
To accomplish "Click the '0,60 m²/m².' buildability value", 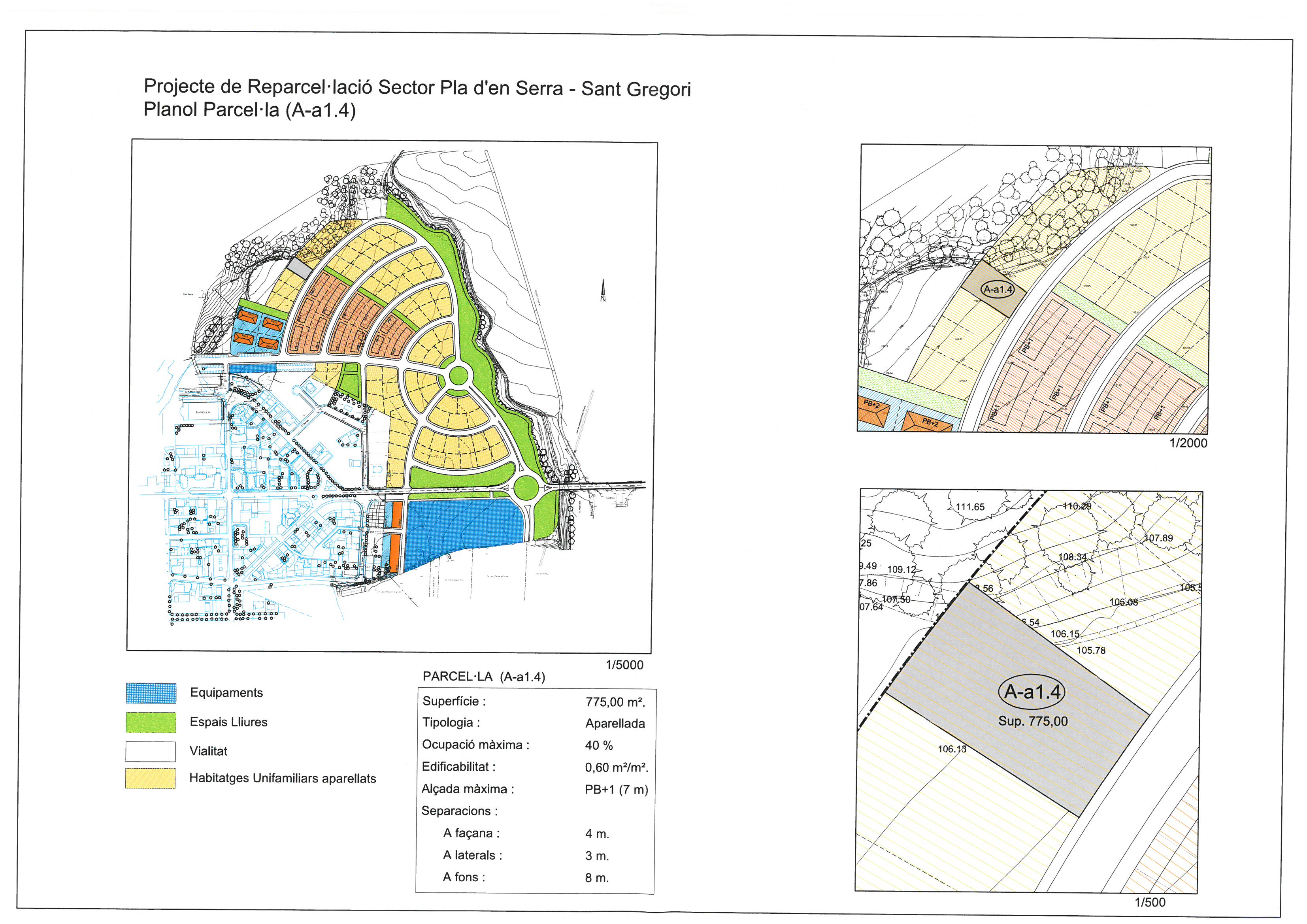I will point(617,768).
